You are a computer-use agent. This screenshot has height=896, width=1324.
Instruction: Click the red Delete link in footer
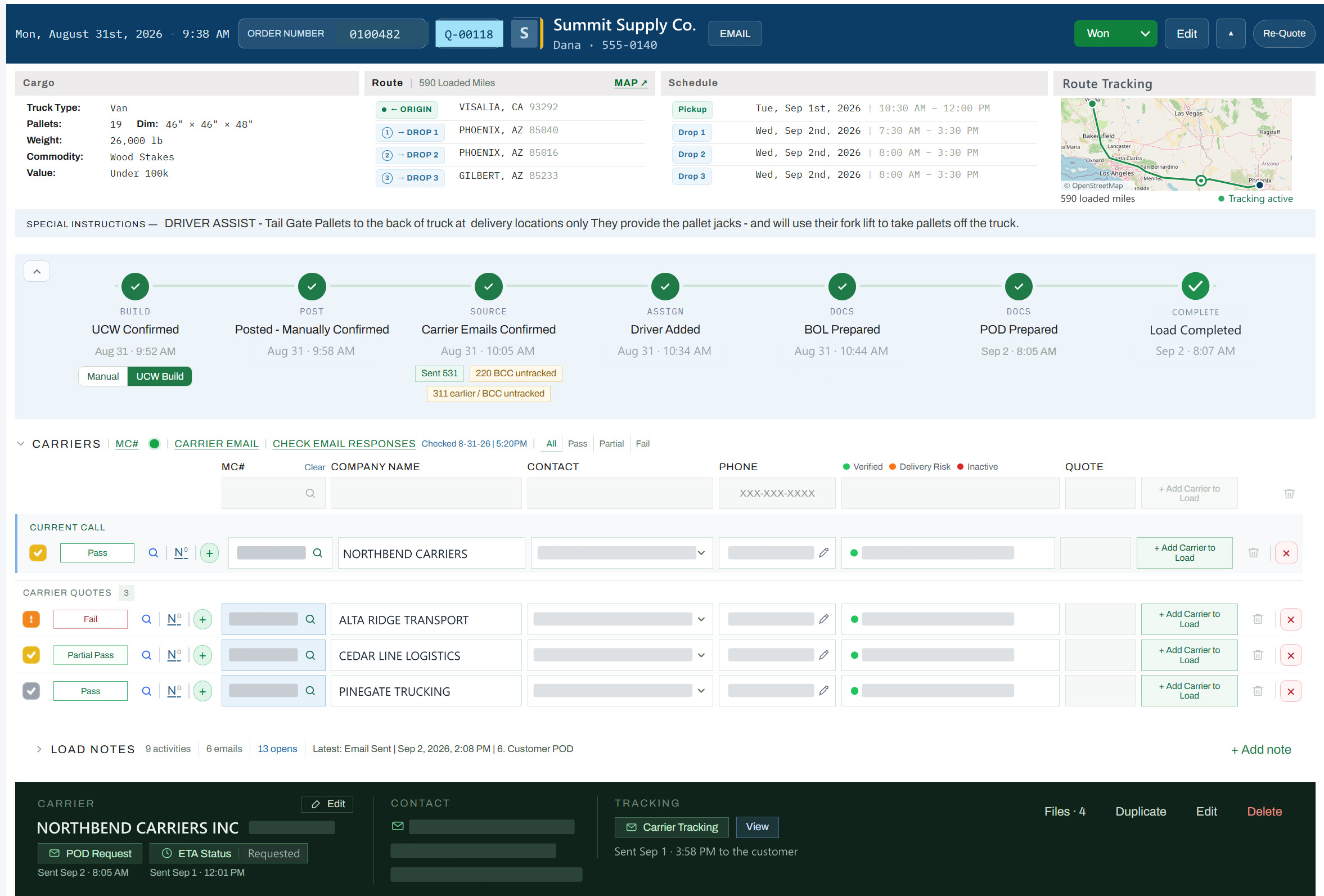pos(1264,812)
